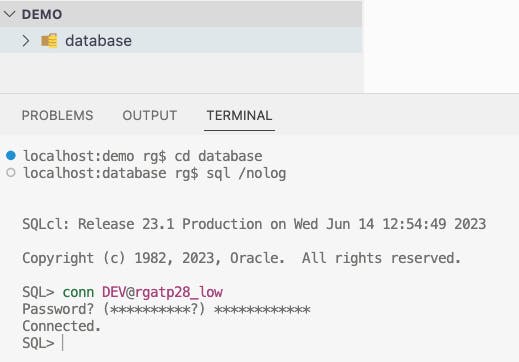Click the database folder icon
Image resolution: width=519 pixels, height=362 pixels.
(49, 41)
